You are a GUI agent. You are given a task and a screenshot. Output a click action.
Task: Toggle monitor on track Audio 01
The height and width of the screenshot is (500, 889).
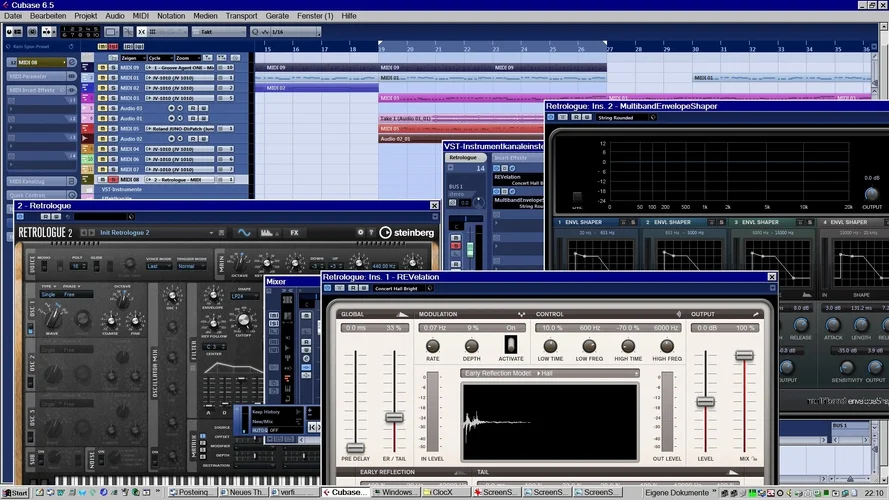coord(180,118)
